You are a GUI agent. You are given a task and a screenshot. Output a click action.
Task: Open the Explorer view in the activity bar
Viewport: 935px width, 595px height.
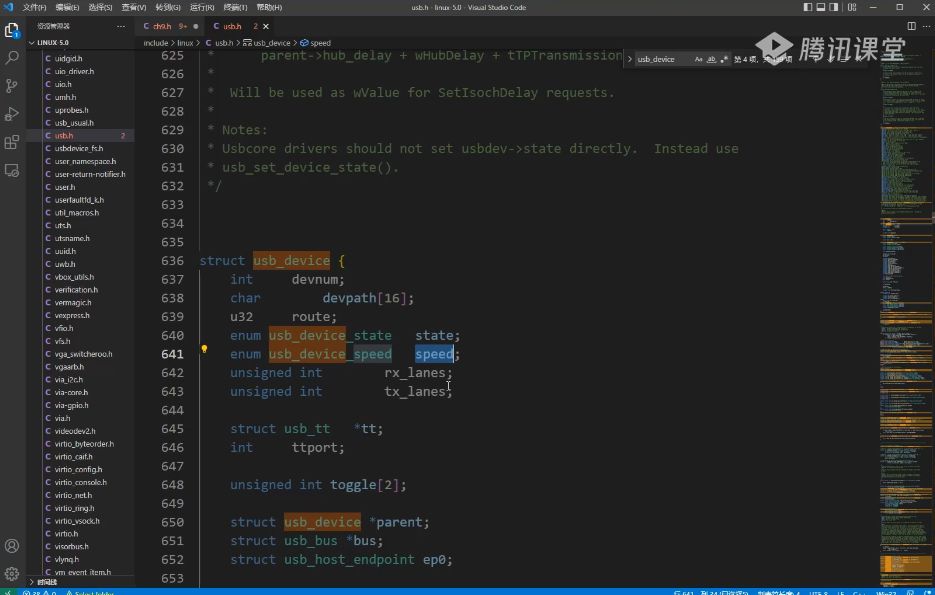(x=12, y=30)
